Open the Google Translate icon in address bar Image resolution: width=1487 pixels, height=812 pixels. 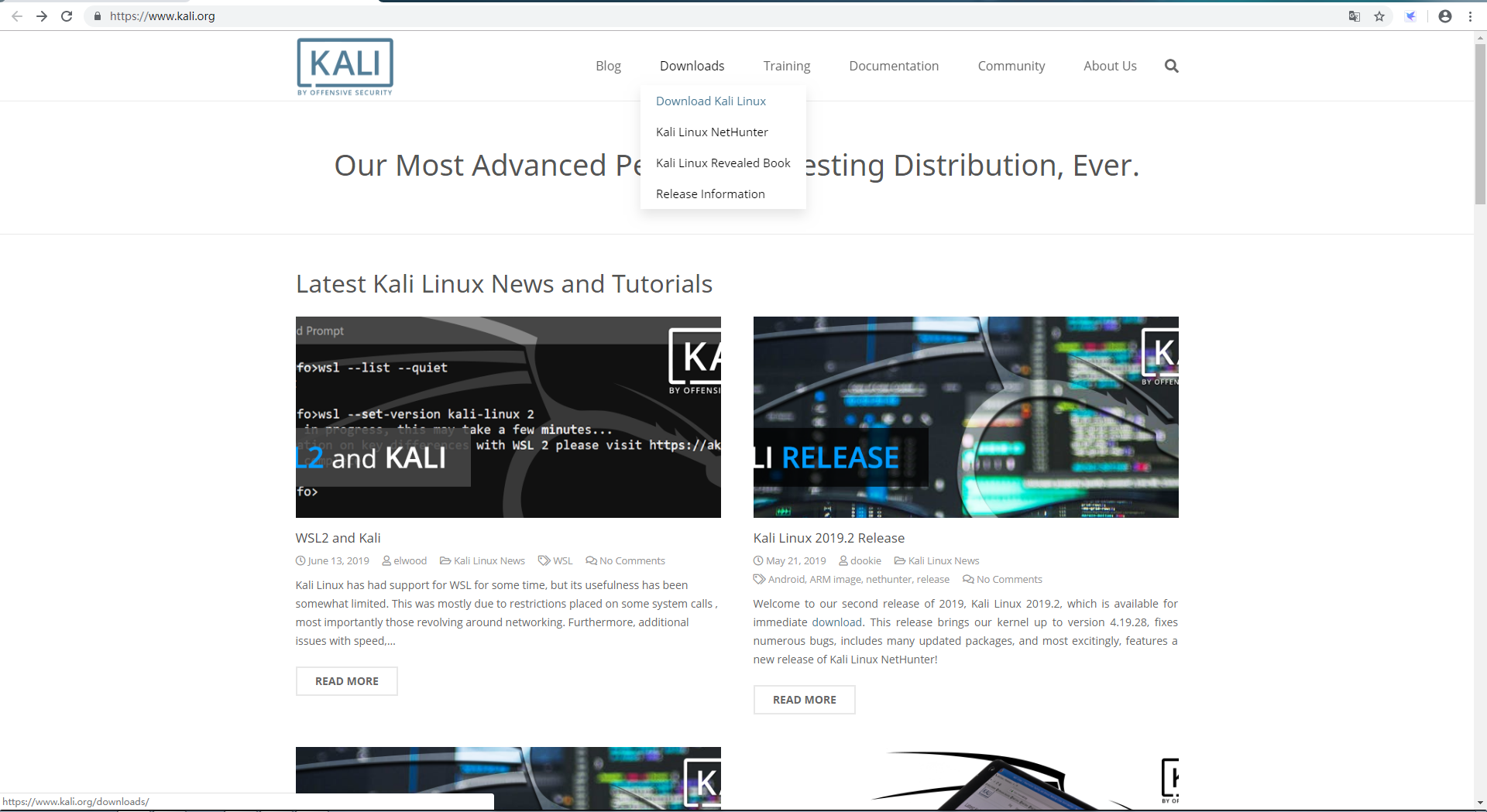point(1354,15)
